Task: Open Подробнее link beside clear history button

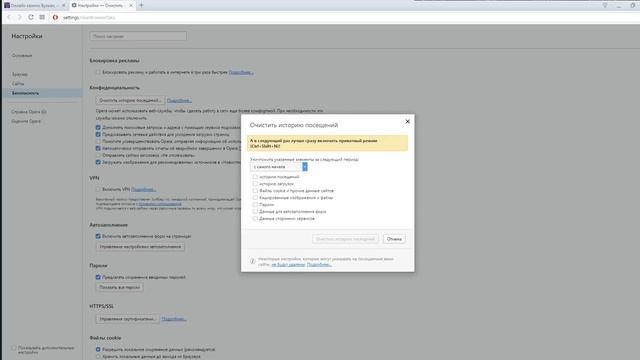Action: point(179,100)
